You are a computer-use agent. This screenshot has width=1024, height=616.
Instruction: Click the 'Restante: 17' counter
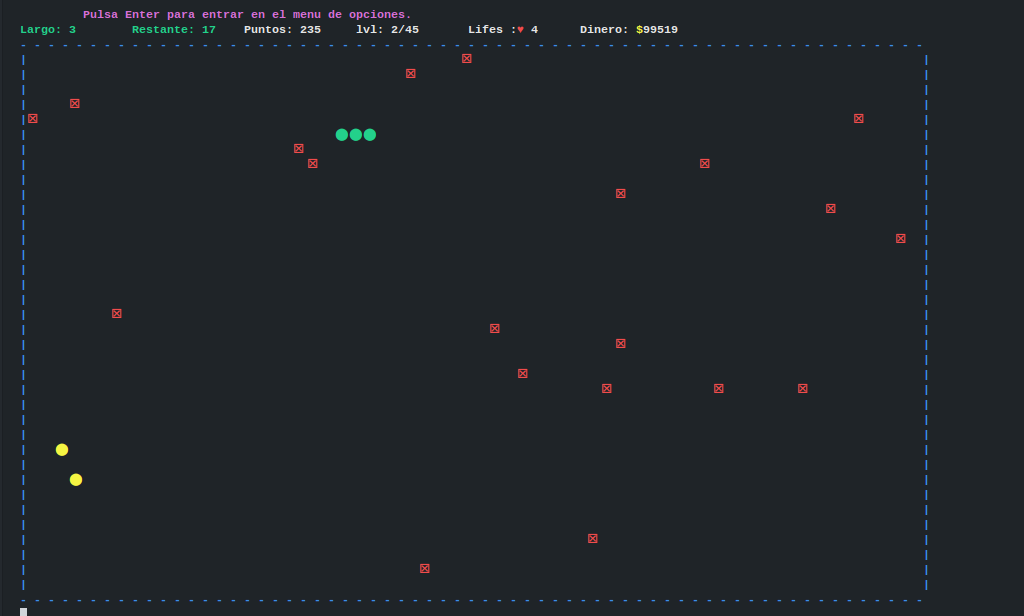point(174,29)
